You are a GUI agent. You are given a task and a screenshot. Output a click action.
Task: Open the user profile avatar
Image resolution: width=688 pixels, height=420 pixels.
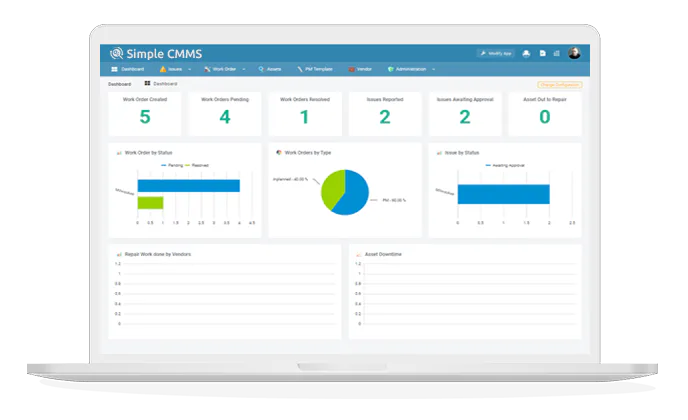[x=574, y=53]
